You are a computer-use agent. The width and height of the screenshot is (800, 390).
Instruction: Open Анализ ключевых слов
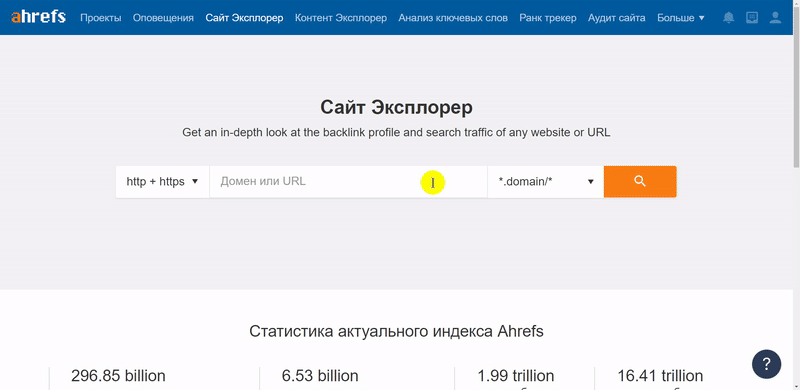pyautogui.click(x=453, y=18)
